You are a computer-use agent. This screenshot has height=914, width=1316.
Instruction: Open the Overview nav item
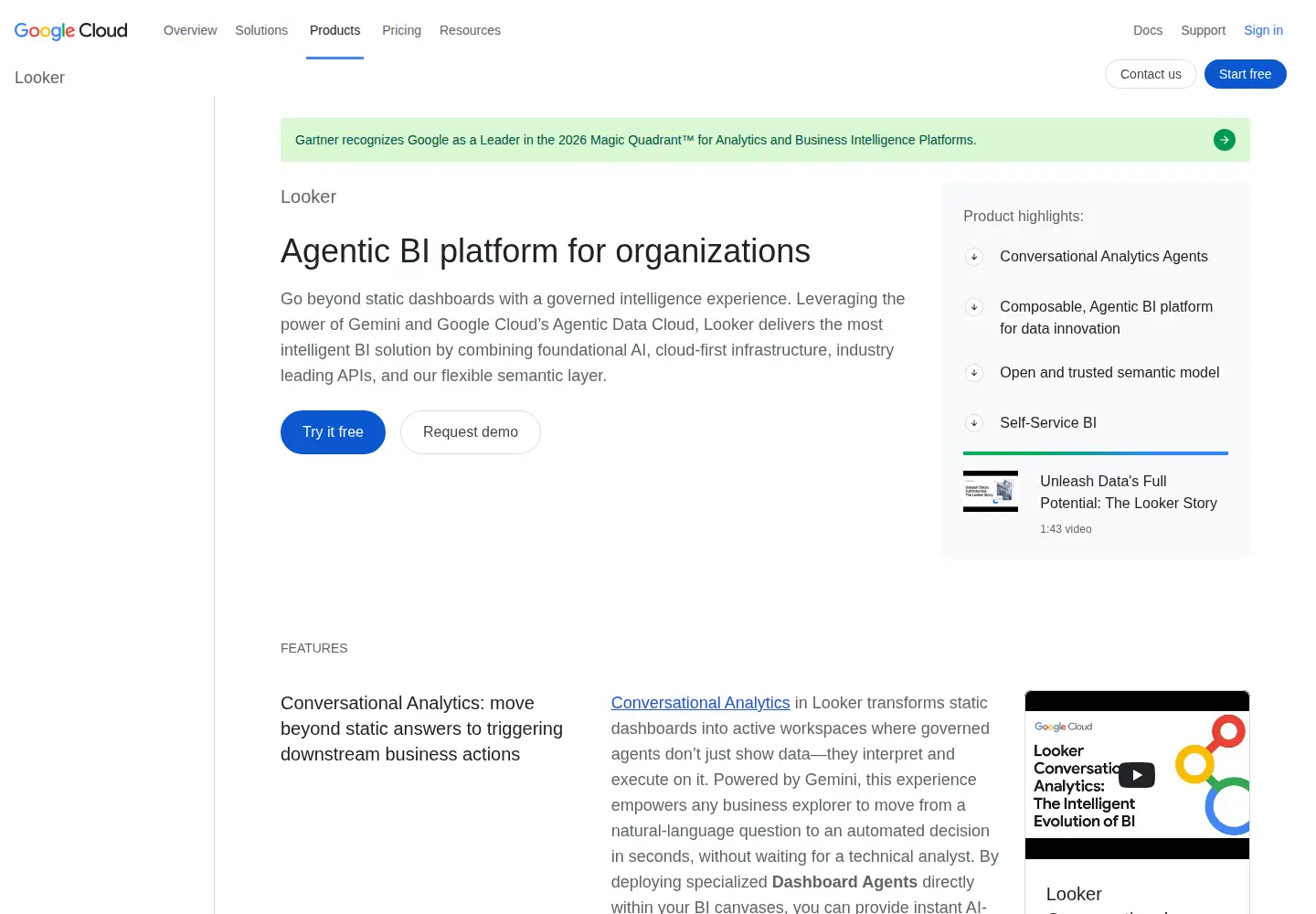tap(190, 30)
